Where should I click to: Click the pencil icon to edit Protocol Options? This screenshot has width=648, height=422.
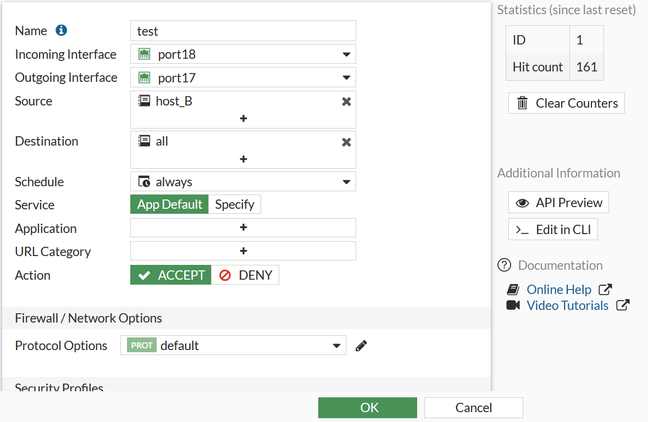tap(361, 346)
